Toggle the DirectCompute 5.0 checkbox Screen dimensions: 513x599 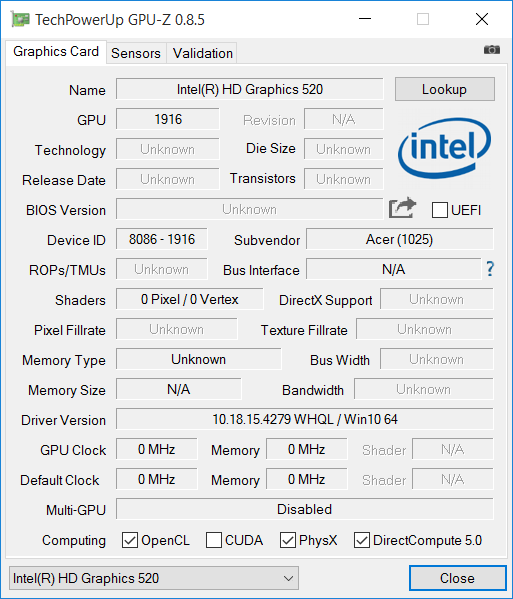(362, 540)
